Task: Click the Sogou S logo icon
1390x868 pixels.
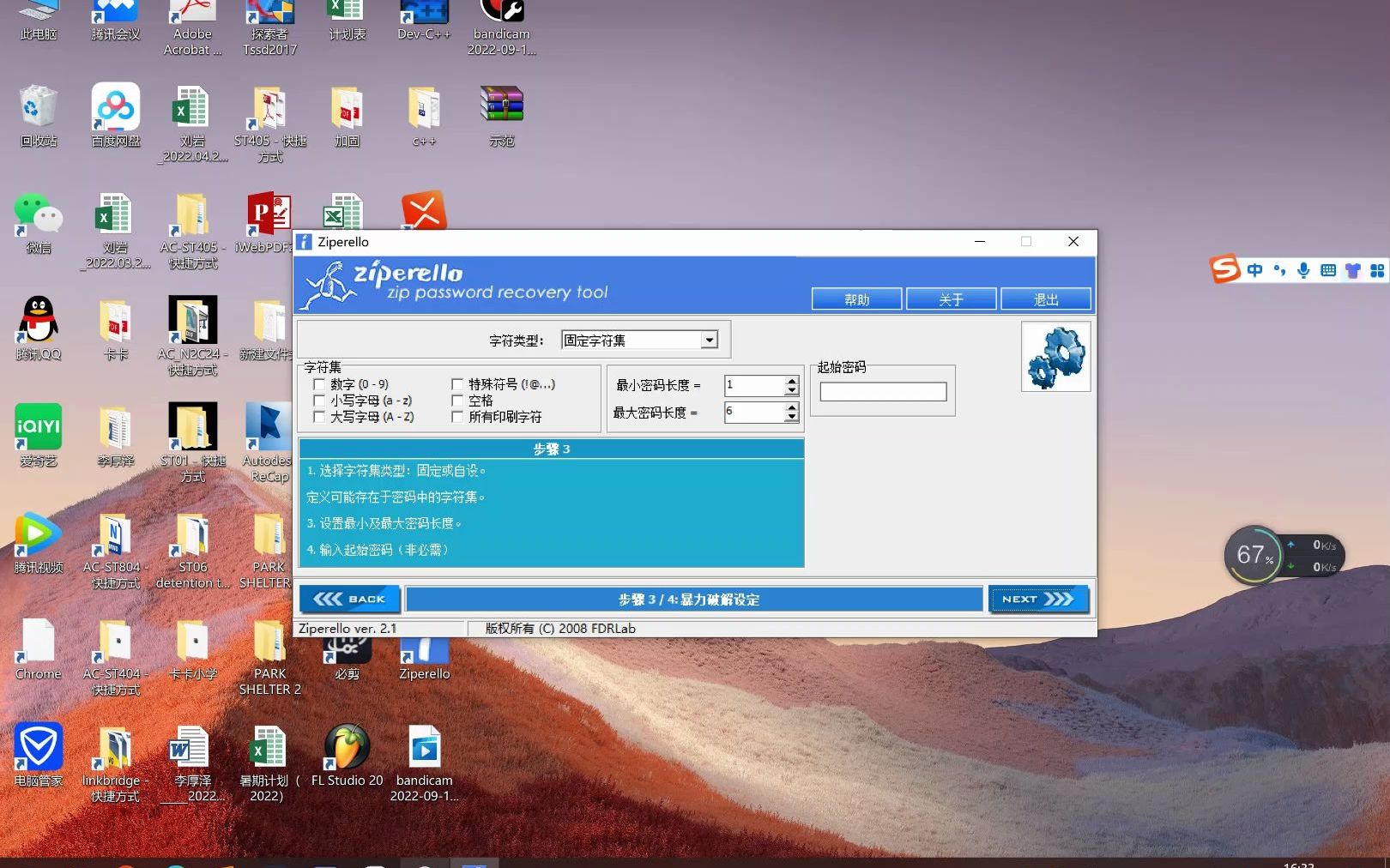Action: (1225, 269)
